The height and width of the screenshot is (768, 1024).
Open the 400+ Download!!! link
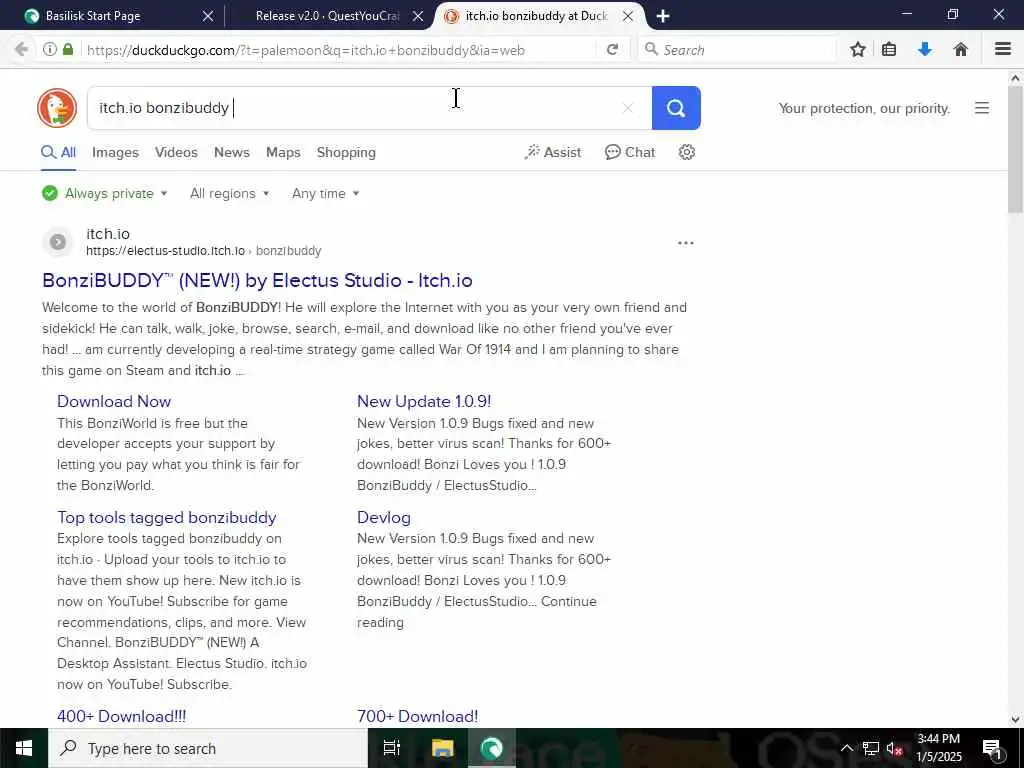[x=121, y=716]
